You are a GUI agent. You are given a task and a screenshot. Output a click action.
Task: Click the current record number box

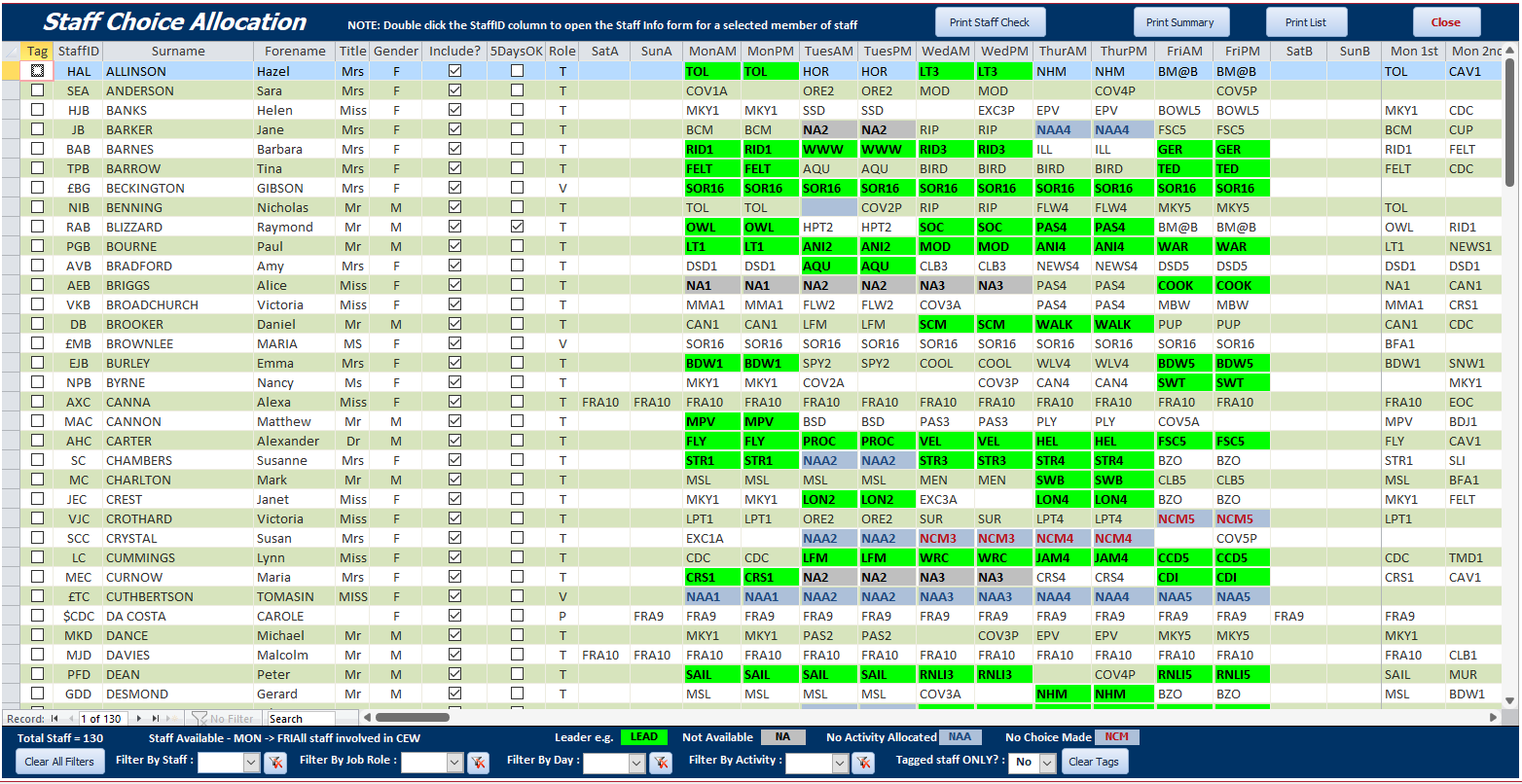point(102,719)
